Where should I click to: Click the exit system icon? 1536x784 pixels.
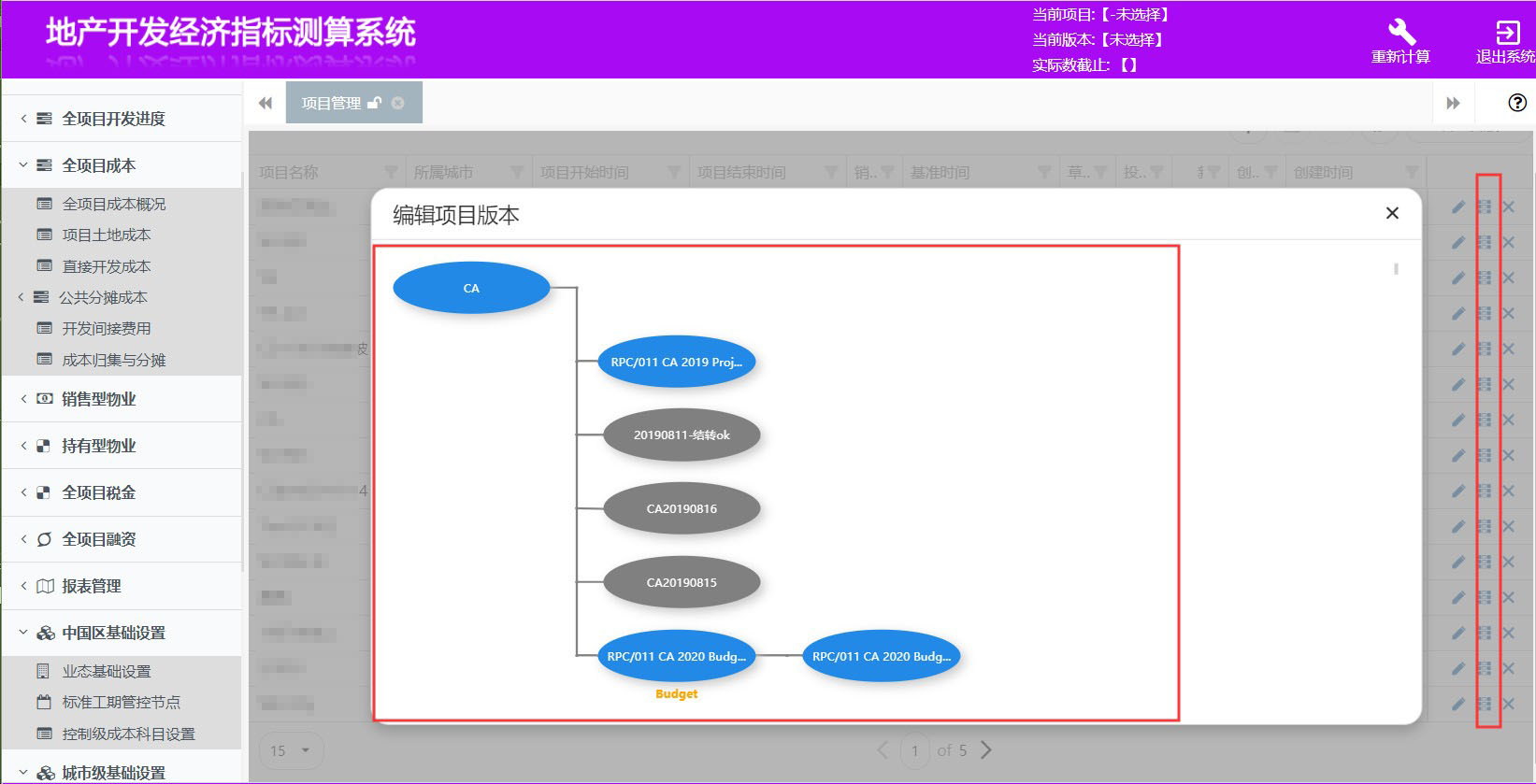pyautogui.click(x=1507, y=33)
